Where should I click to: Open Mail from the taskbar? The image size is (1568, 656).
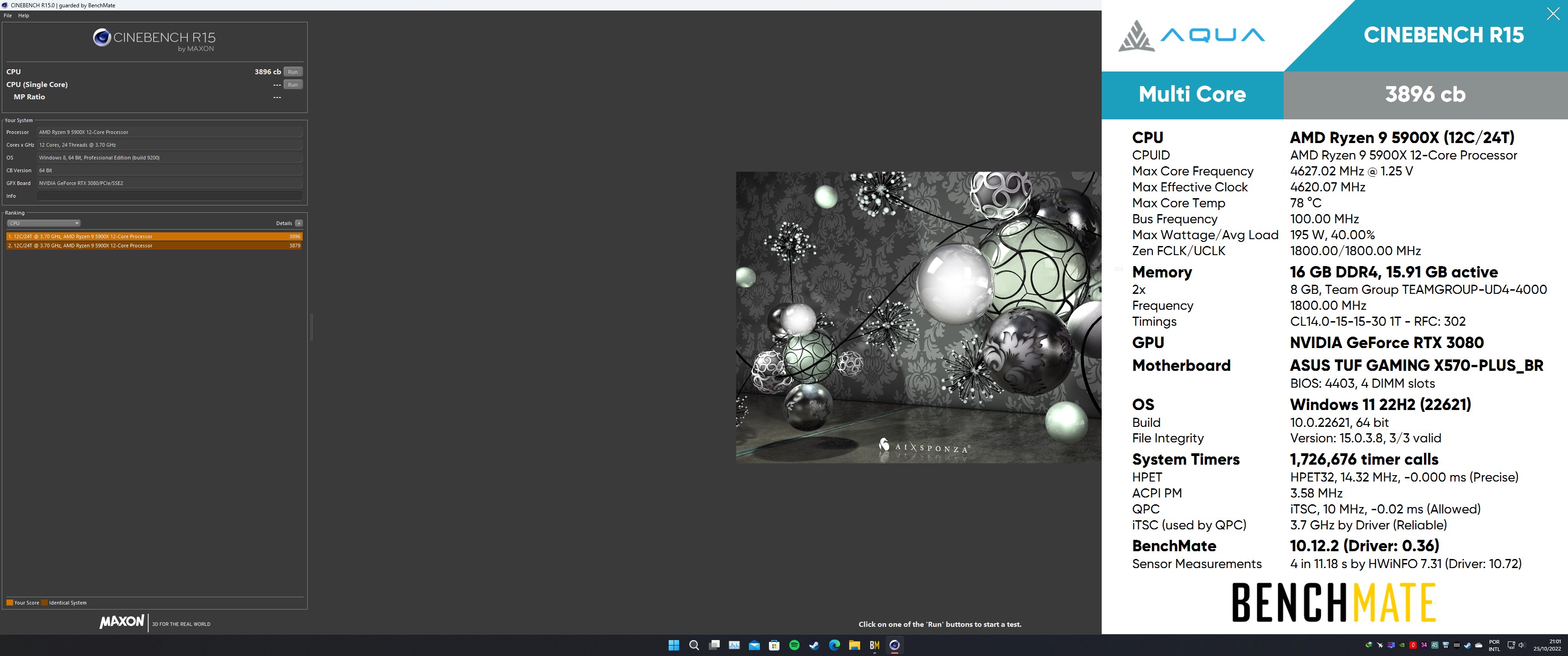point(754,646)
